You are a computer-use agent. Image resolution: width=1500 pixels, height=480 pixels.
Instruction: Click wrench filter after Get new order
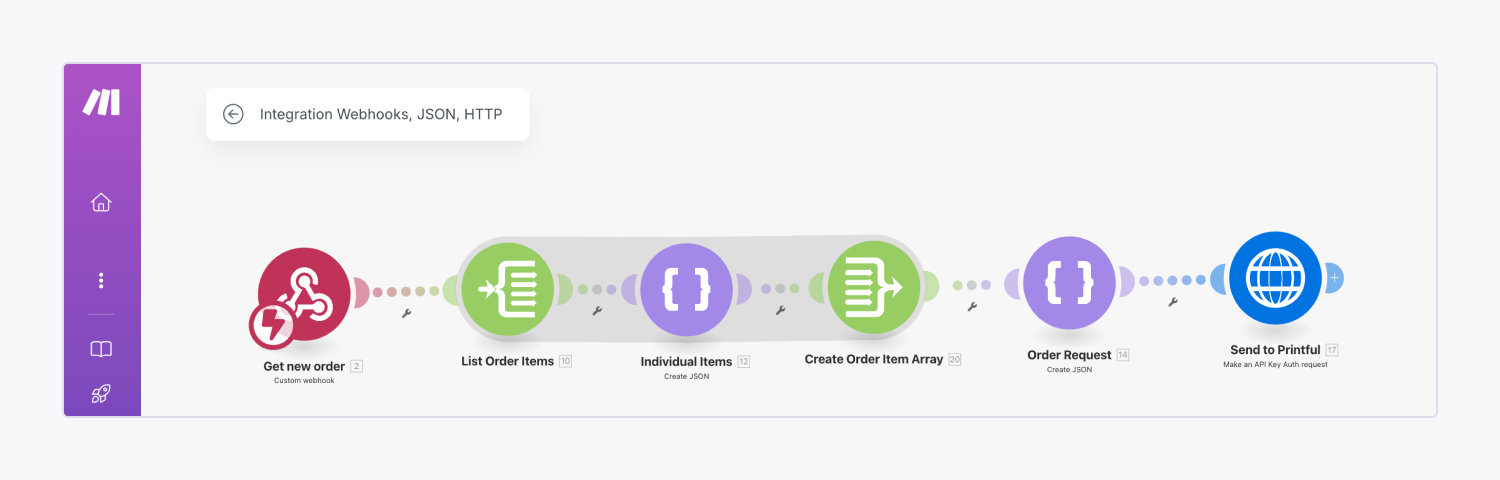[x=407, y=313]
